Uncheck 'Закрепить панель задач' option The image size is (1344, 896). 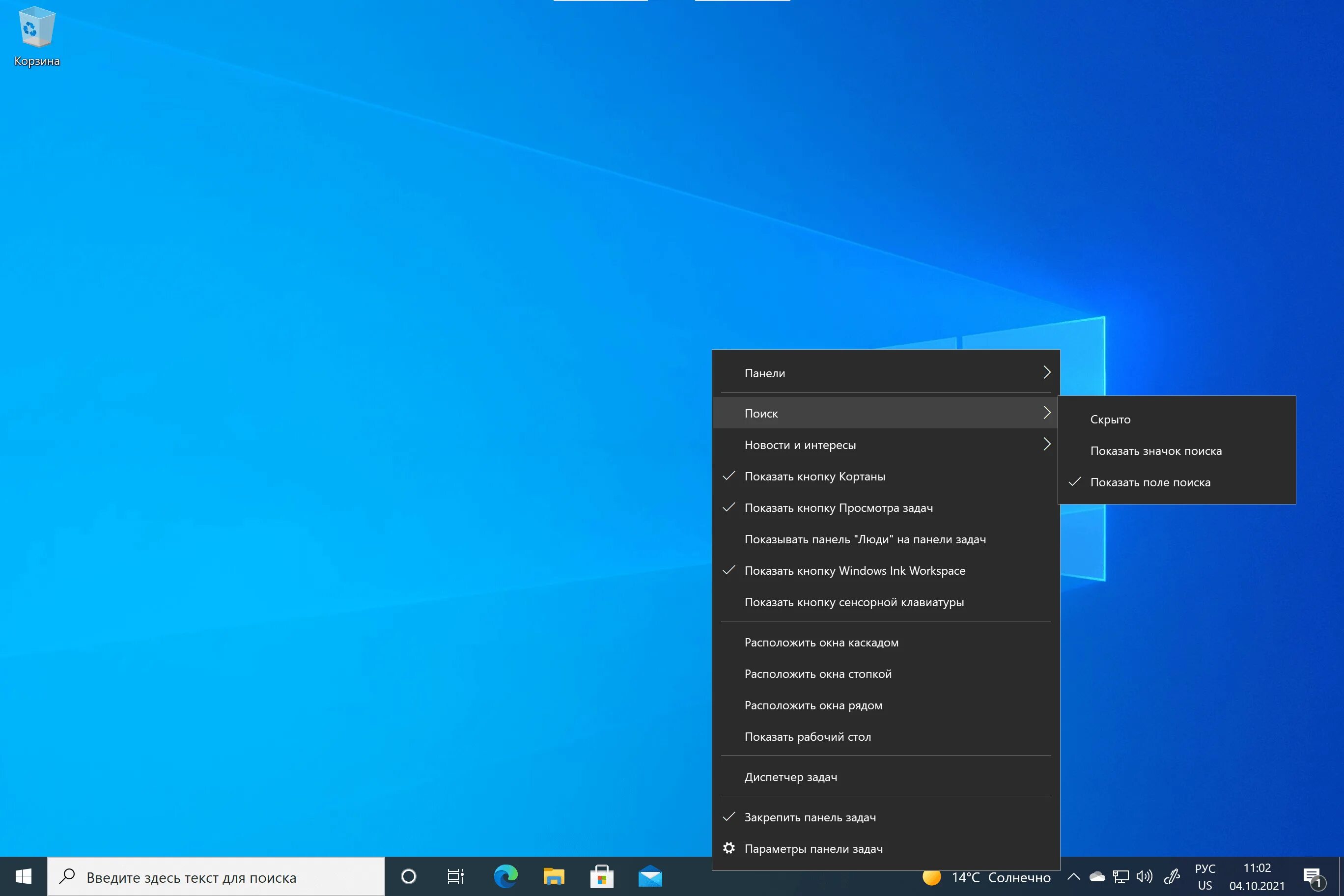[x=810, y=818]
